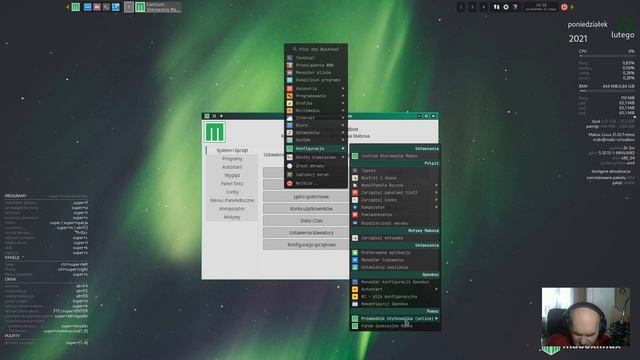Click Konfiguracja sprzętowa button
640x360 pixels.
point(306,245)
